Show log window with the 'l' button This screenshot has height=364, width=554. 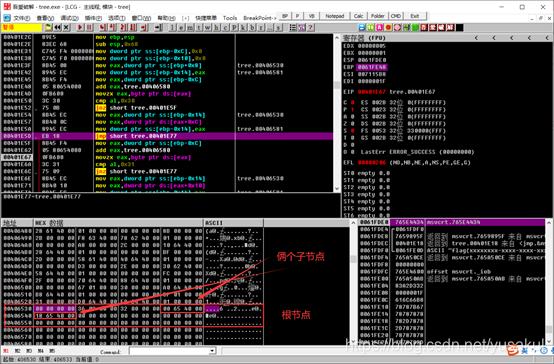(x=172, y=28)
